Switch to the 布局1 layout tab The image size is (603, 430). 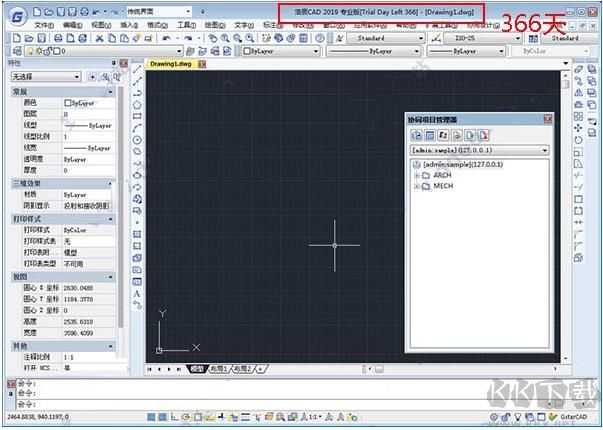[x=219, y=369]
